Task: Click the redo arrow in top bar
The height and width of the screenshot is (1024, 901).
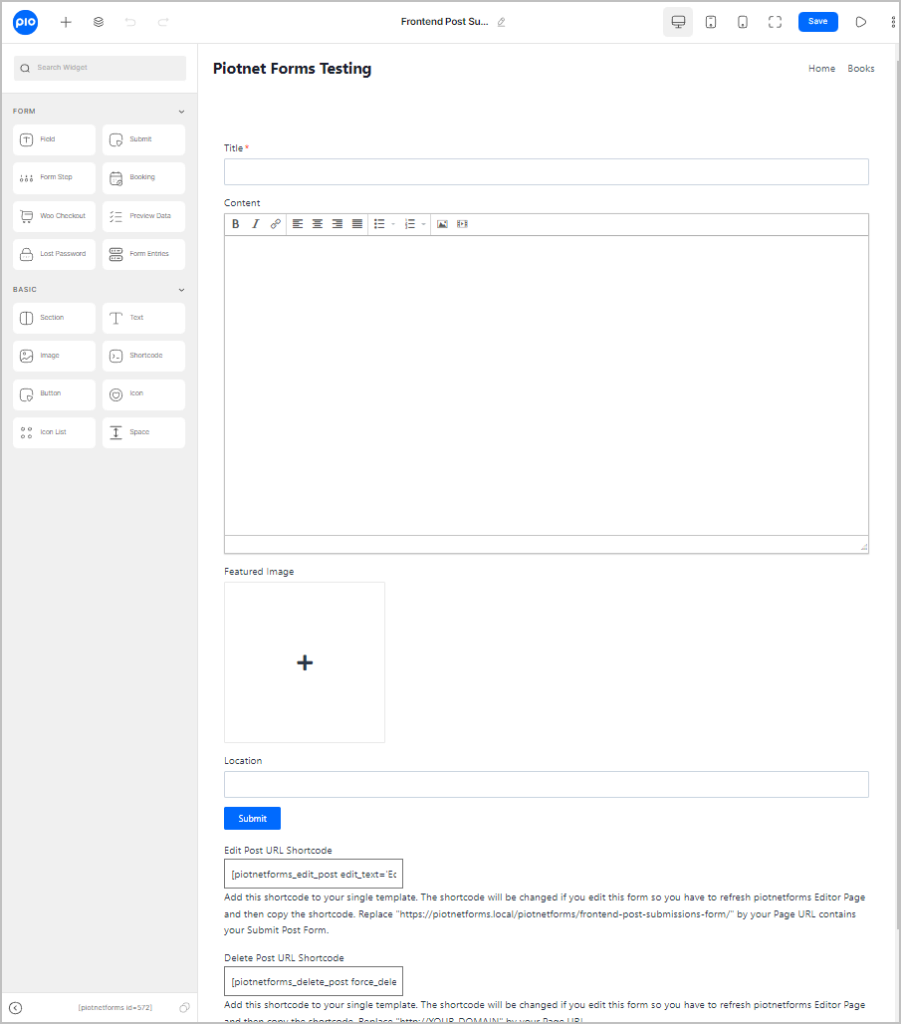Action: (x=163, y=22)
